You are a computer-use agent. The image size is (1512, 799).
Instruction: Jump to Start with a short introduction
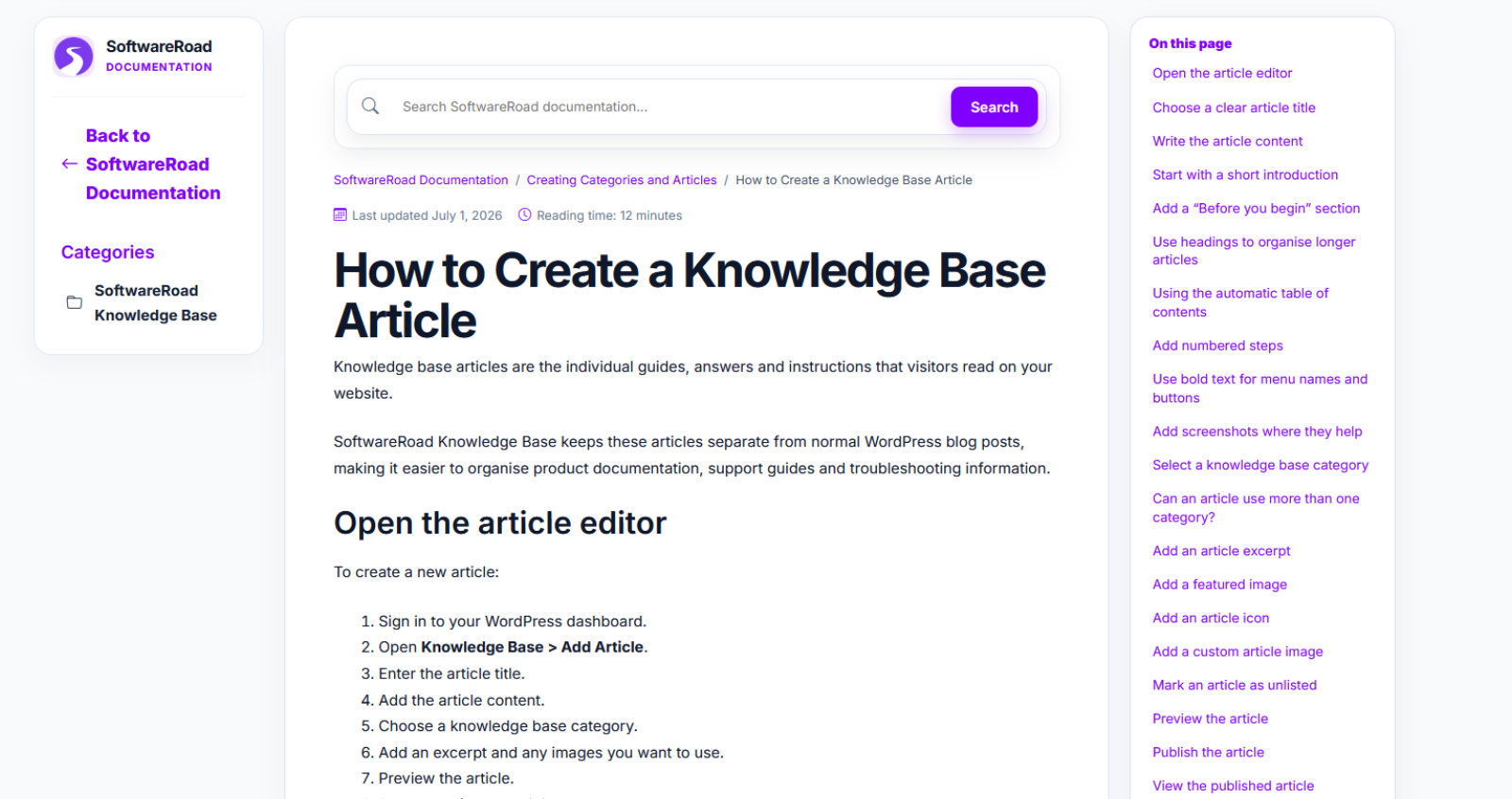pos(1245,175)
